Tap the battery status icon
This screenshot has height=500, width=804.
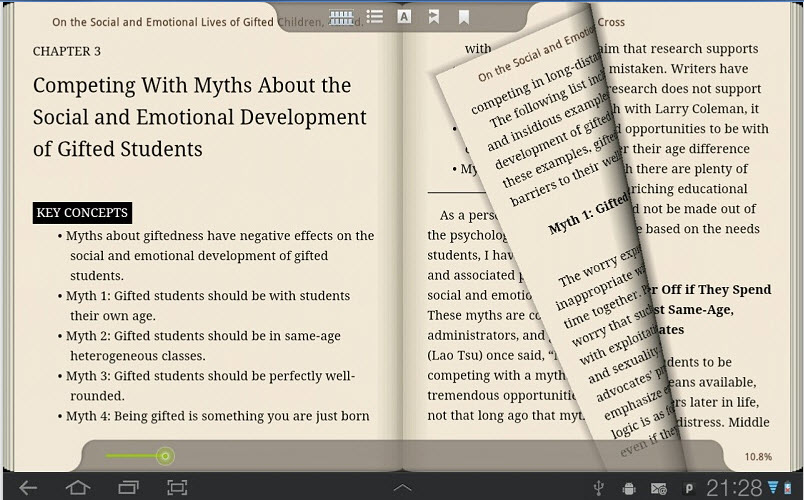point(788,488)
